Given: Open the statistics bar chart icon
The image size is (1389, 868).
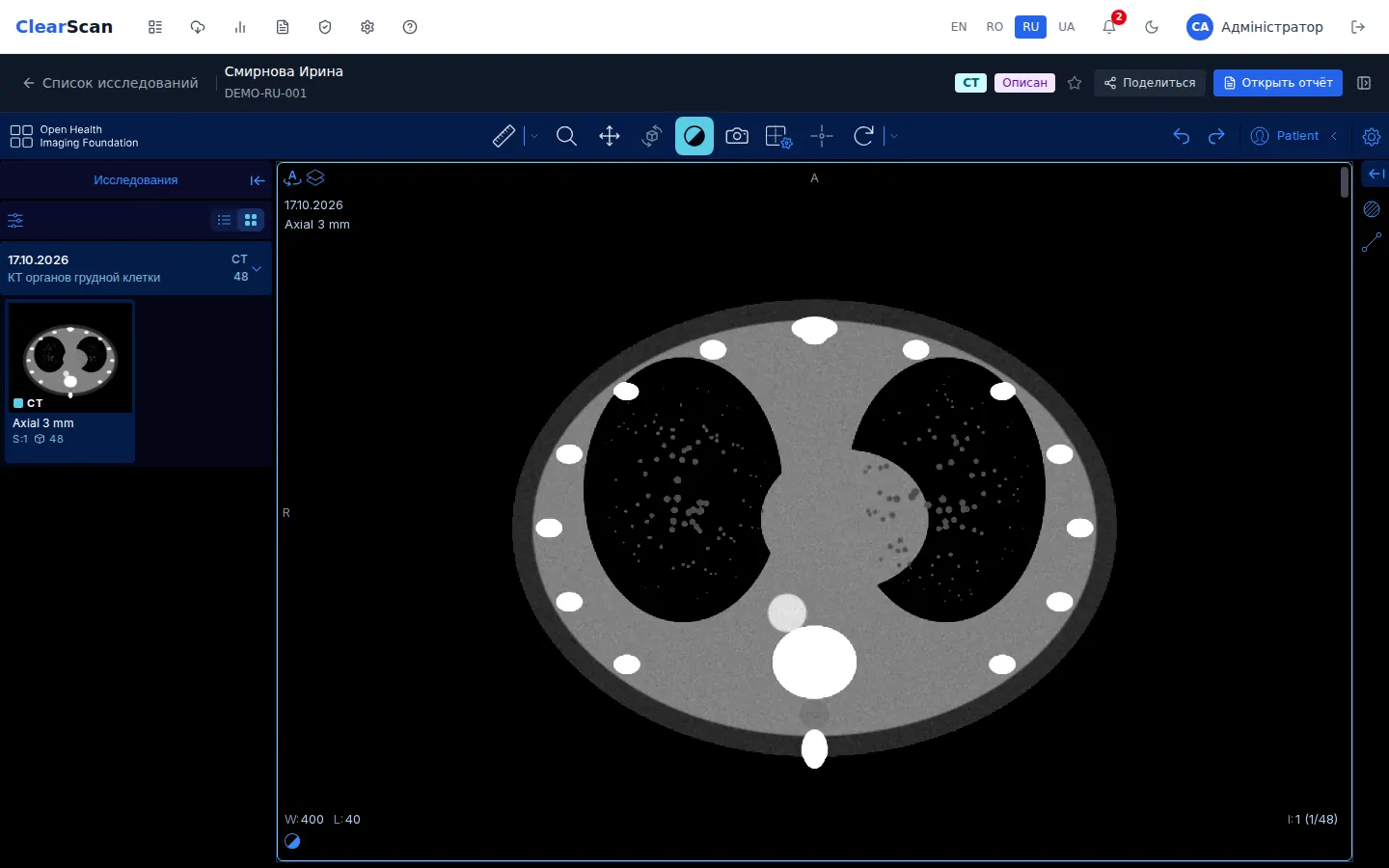Looking at the screenshot, I should coord(240,27).
